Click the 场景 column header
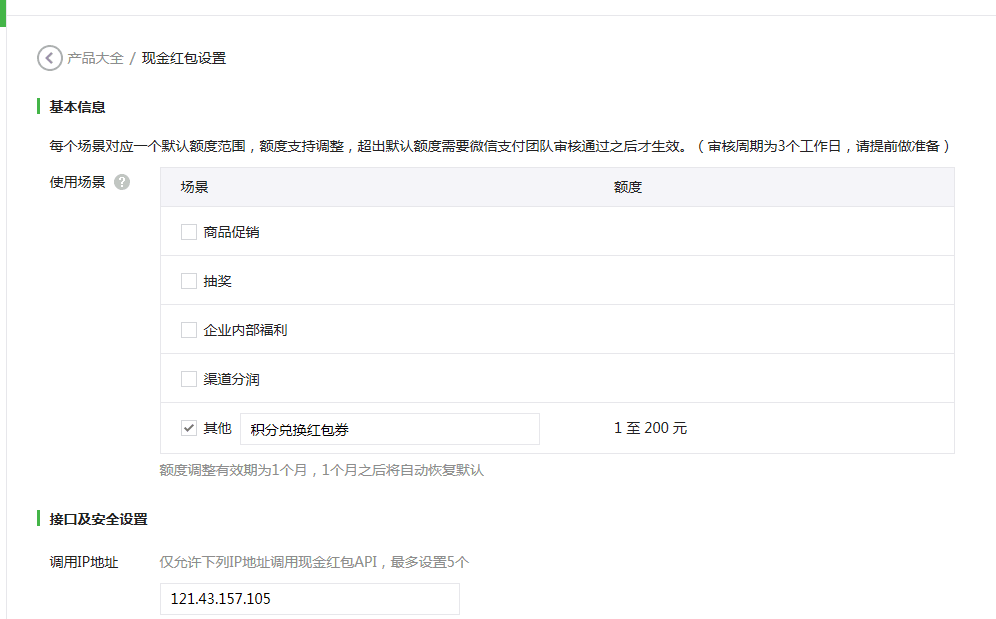Viewport: 996px width, 619px height. [194, 187]
